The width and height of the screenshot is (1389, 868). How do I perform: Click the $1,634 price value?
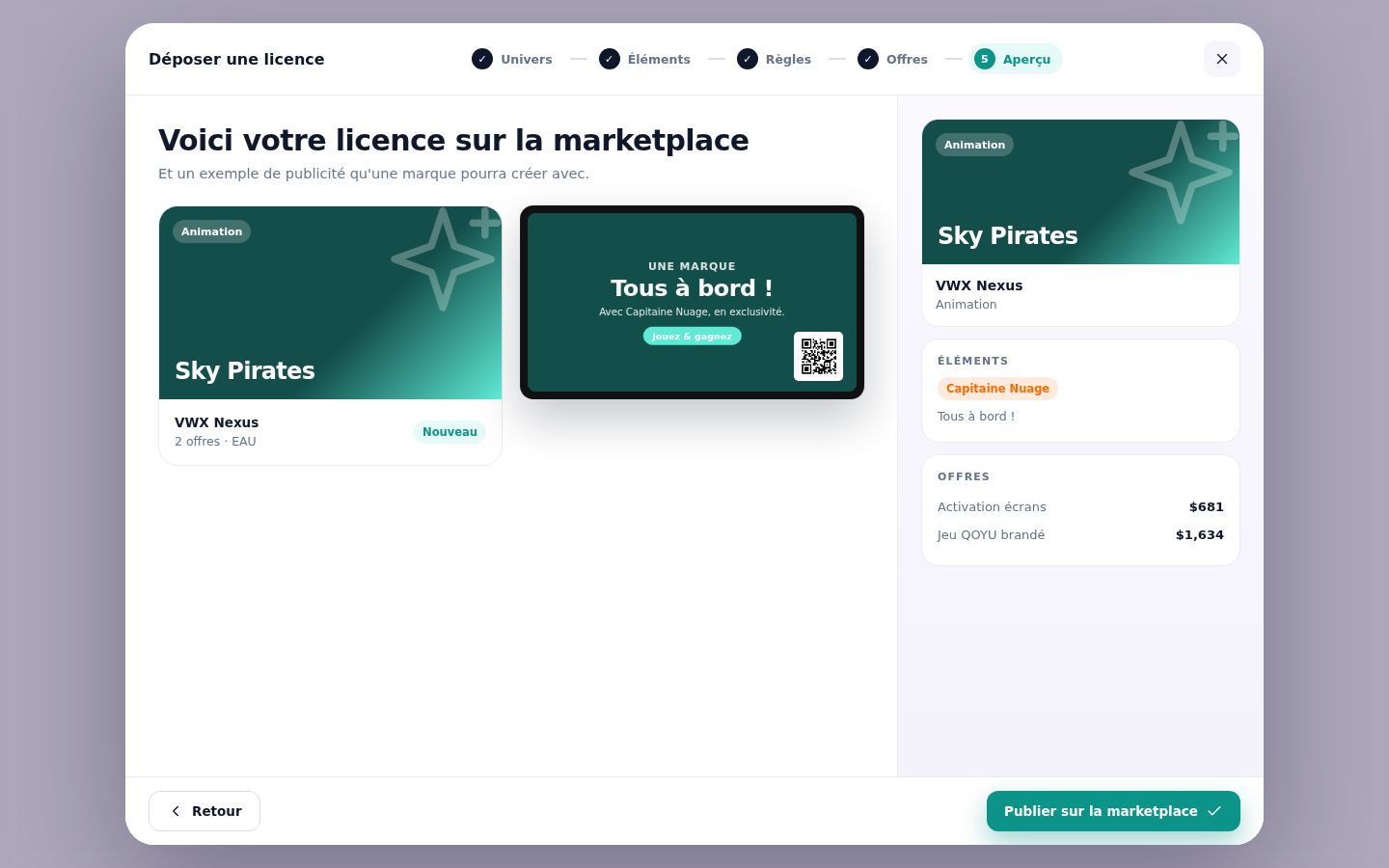tap(1199, 534)
